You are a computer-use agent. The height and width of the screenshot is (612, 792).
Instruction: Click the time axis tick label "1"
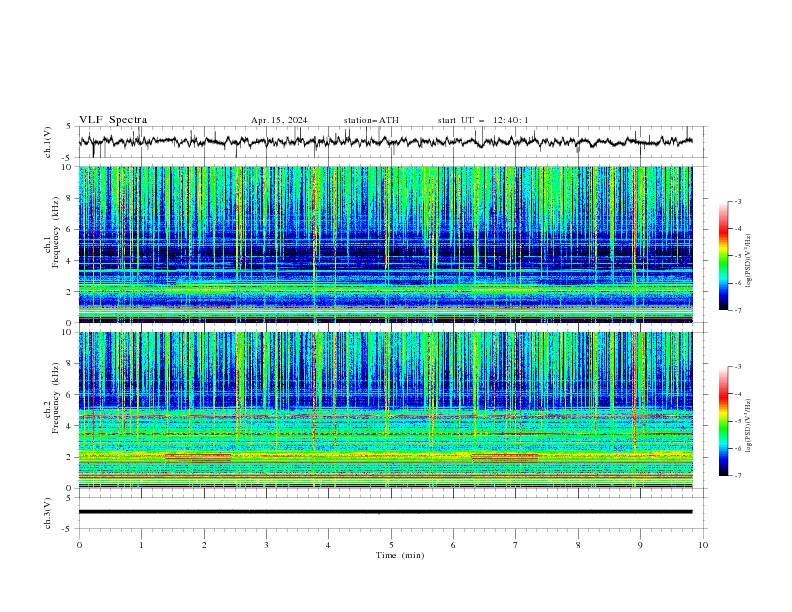(x=141, y=545)
